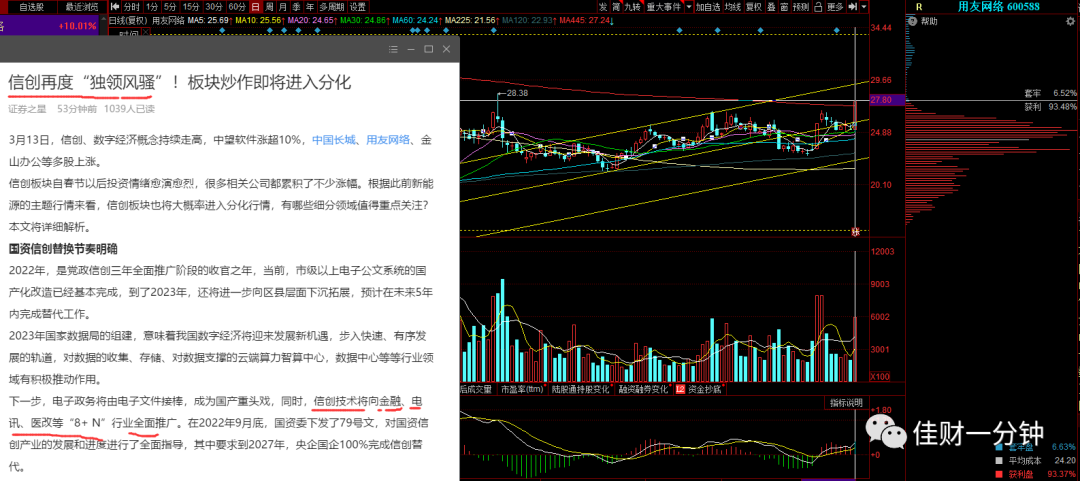Open the 更多 more options menu
Viewport: 1080px width, 481px height.
coord(835,7)
